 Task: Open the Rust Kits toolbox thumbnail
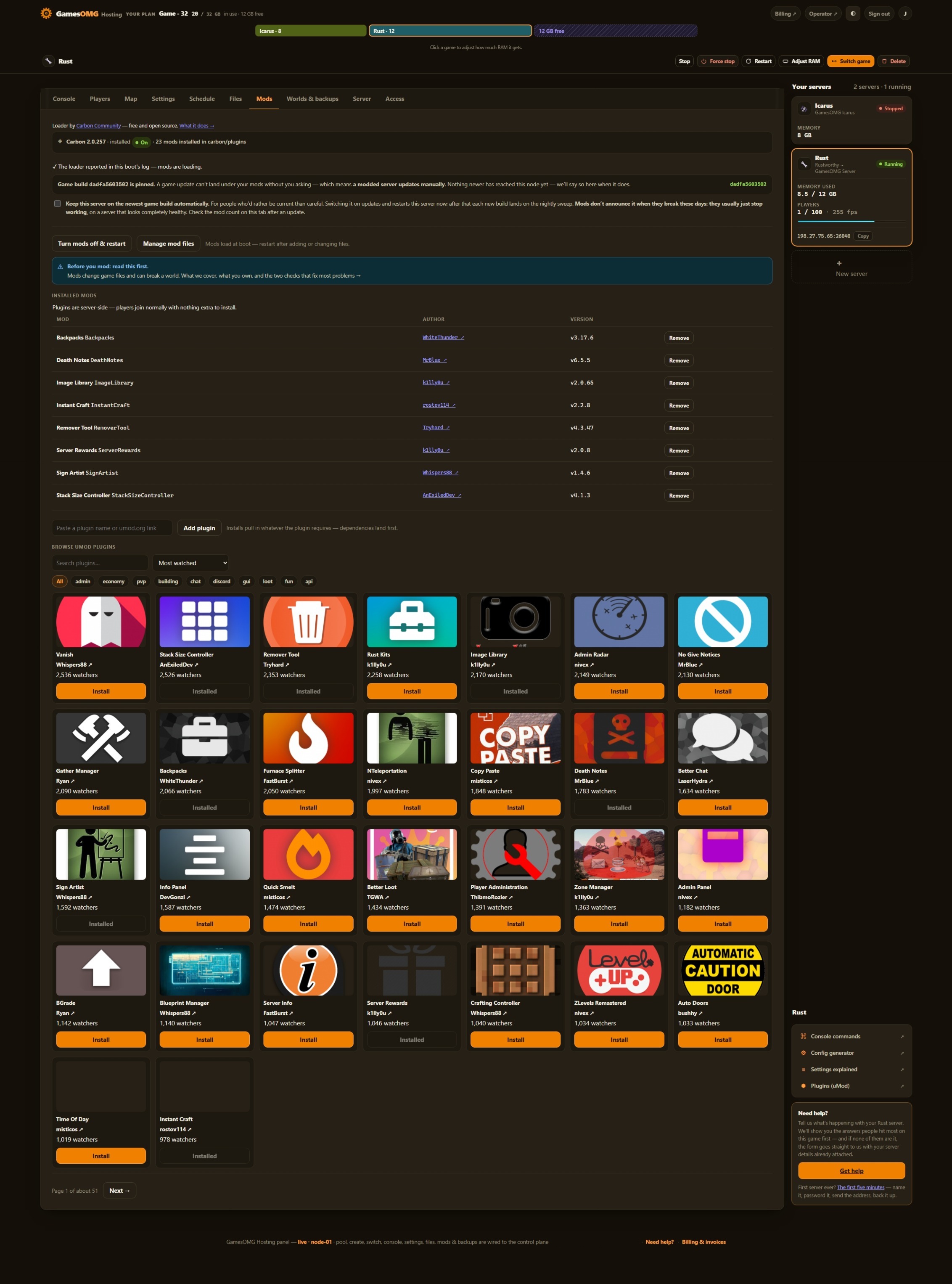tap(412, 621)
